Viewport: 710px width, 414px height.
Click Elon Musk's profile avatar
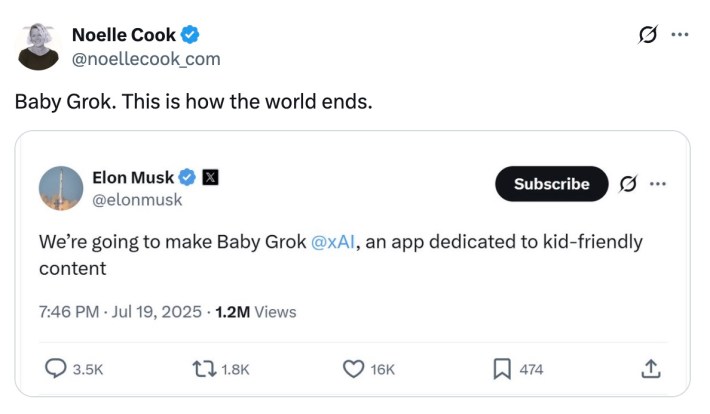click(61, 188)
